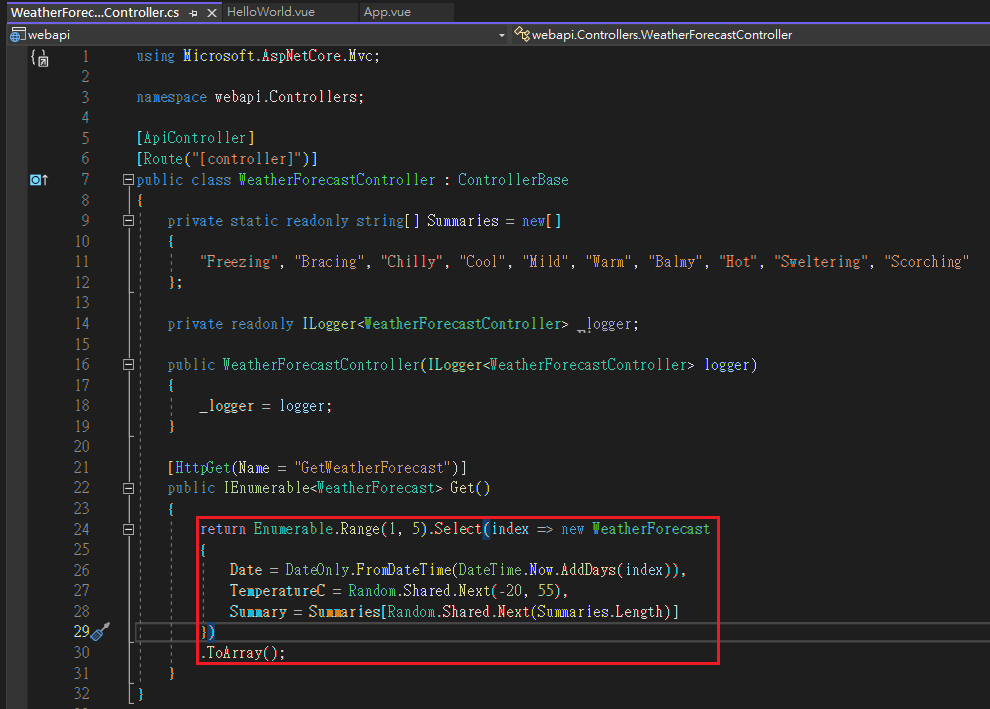
Task: Click Summaries.Length on line 28
Action: pyautogui.click(x=600, y=612)
